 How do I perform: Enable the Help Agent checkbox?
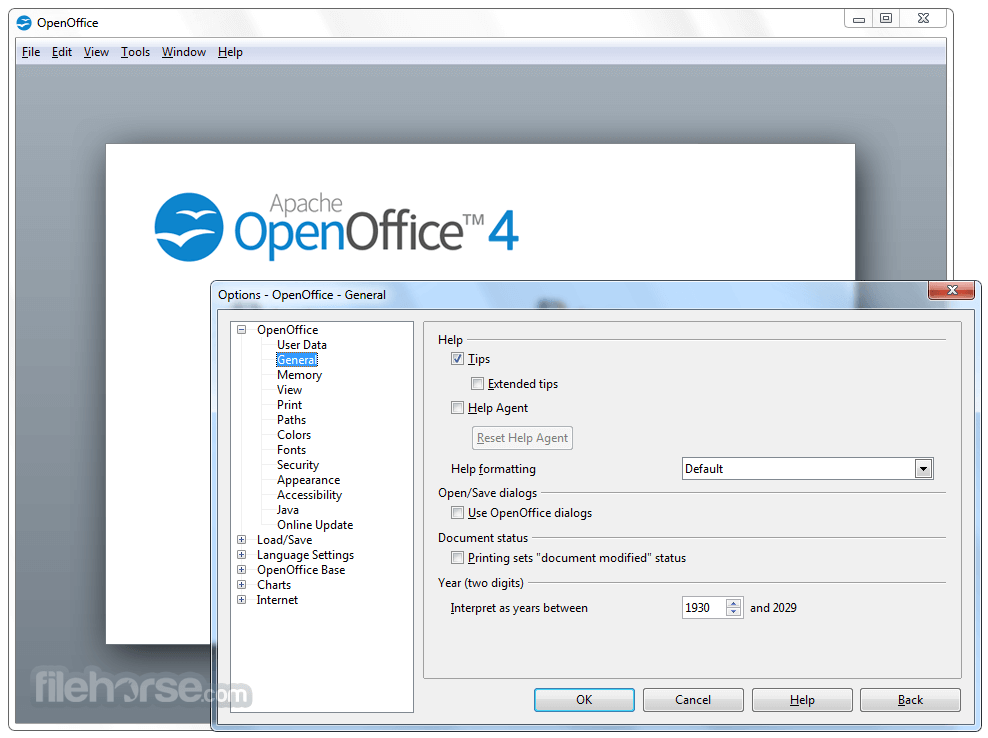[x=457, y=408]
